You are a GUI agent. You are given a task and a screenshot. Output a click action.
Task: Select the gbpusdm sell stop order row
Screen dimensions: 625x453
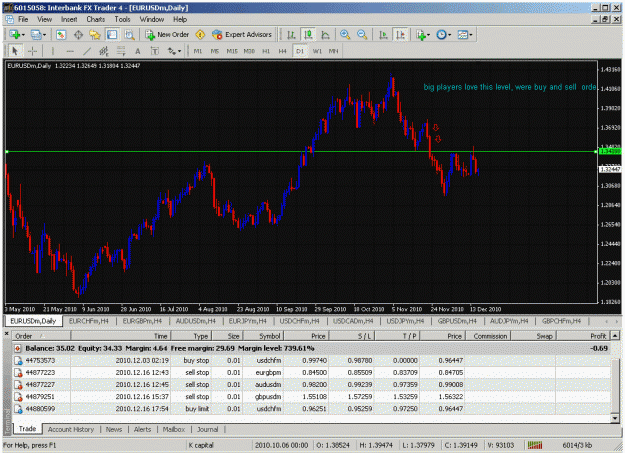pyautogui.click(x=311, y=397)
